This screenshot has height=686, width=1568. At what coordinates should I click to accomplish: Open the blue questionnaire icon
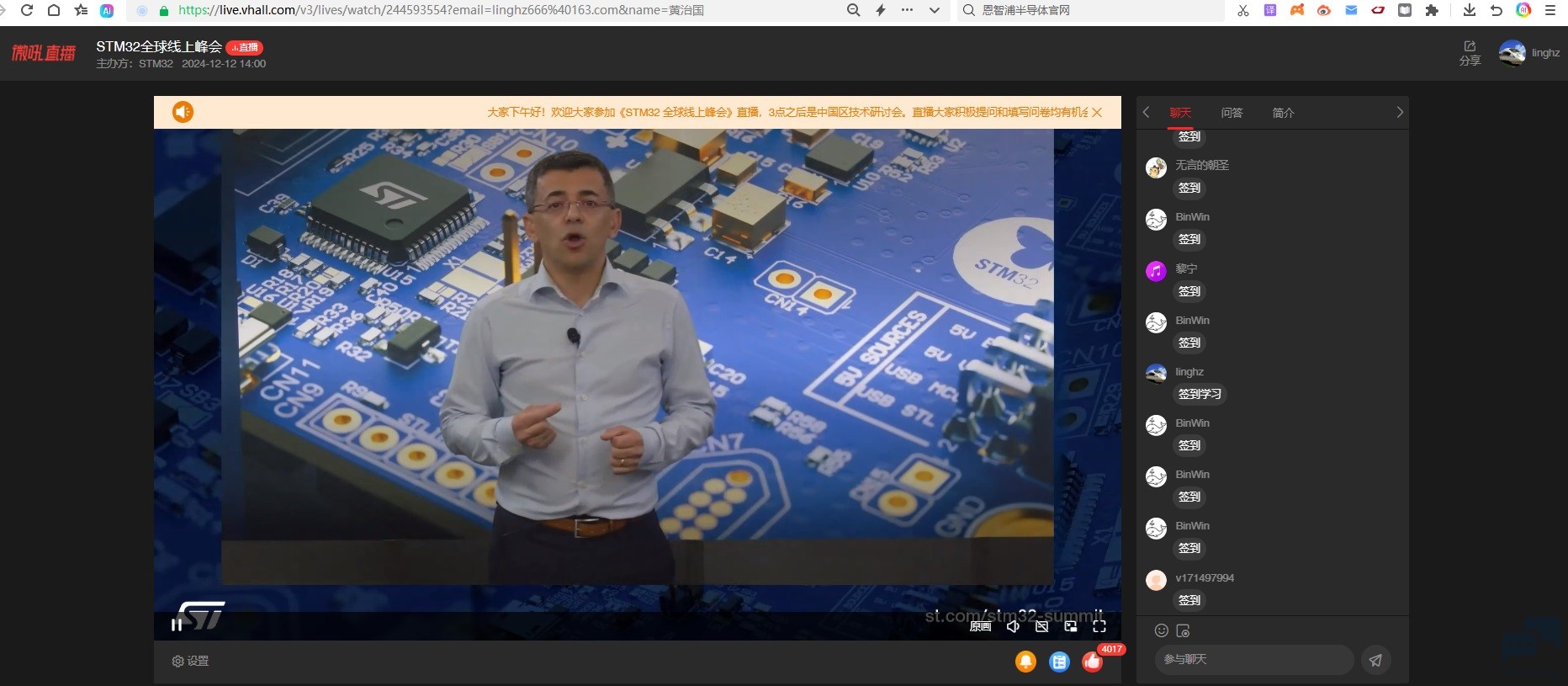[1059, 662]
